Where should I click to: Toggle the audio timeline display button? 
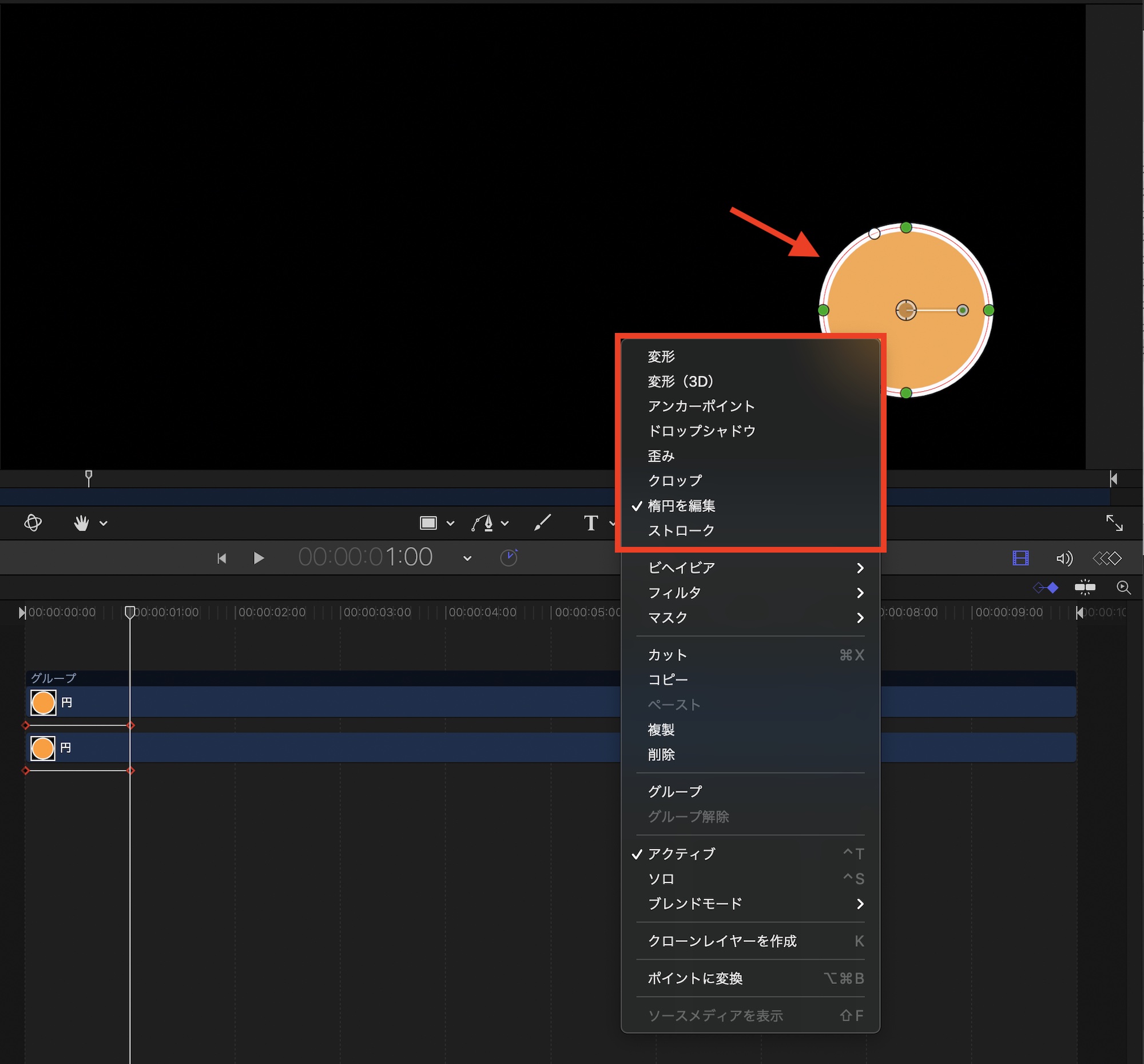click(x=1064, y=558)
